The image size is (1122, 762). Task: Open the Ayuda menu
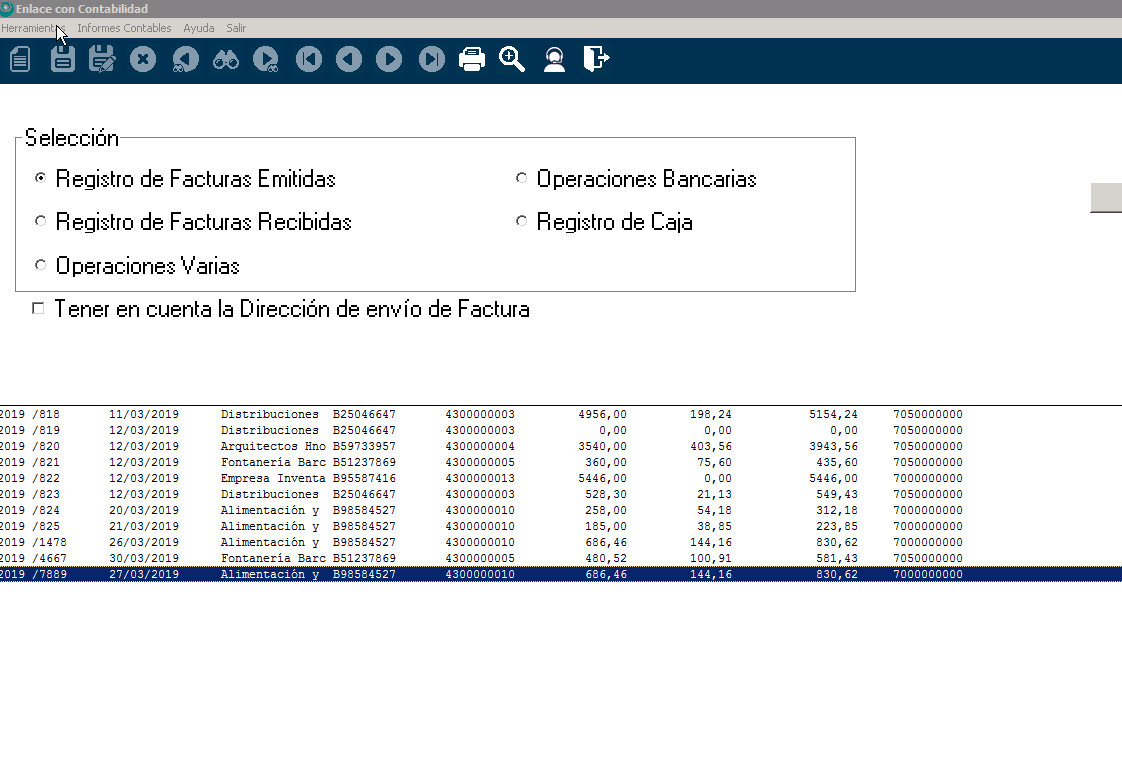199,28
